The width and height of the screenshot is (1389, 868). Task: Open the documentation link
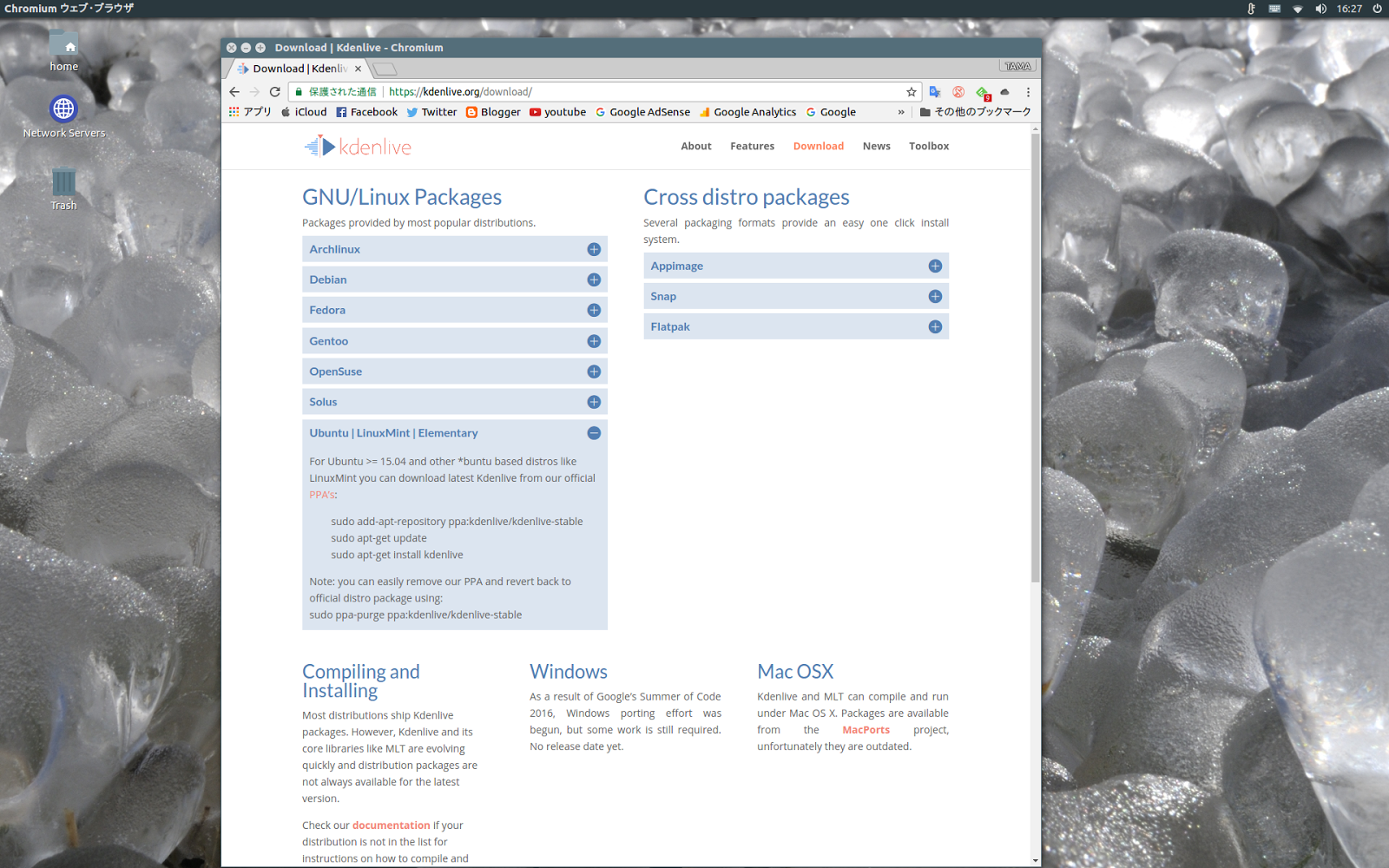tap(391, 825)
